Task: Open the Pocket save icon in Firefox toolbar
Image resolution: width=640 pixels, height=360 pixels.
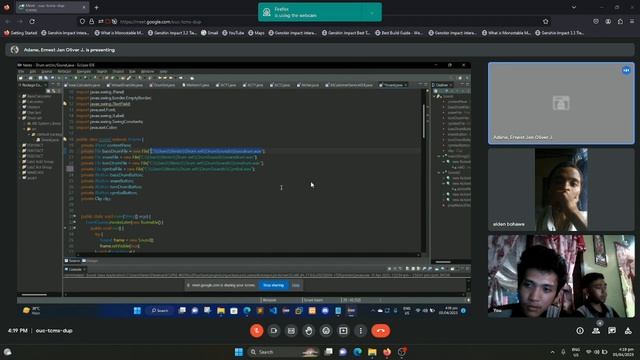Action: (x=596, y=21)
